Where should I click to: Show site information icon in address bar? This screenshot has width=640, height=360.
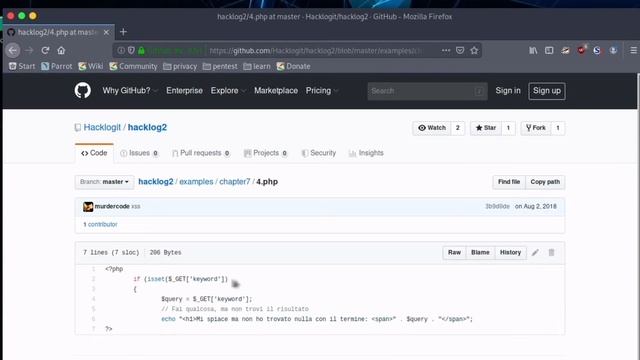point(121,51)
